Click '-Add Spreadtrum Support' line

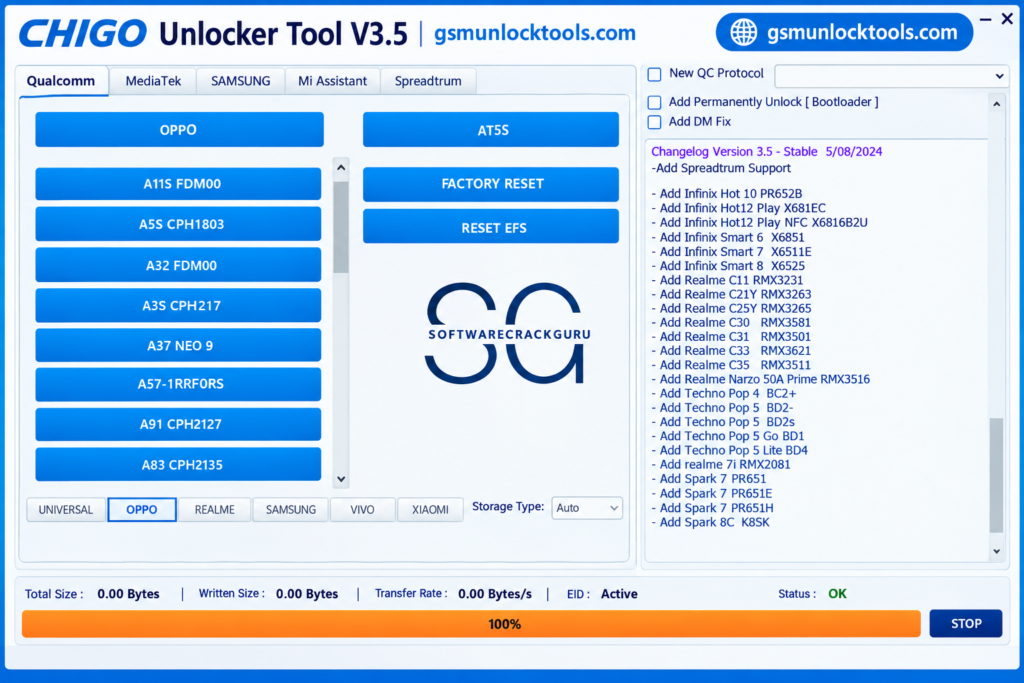(721, 168)
